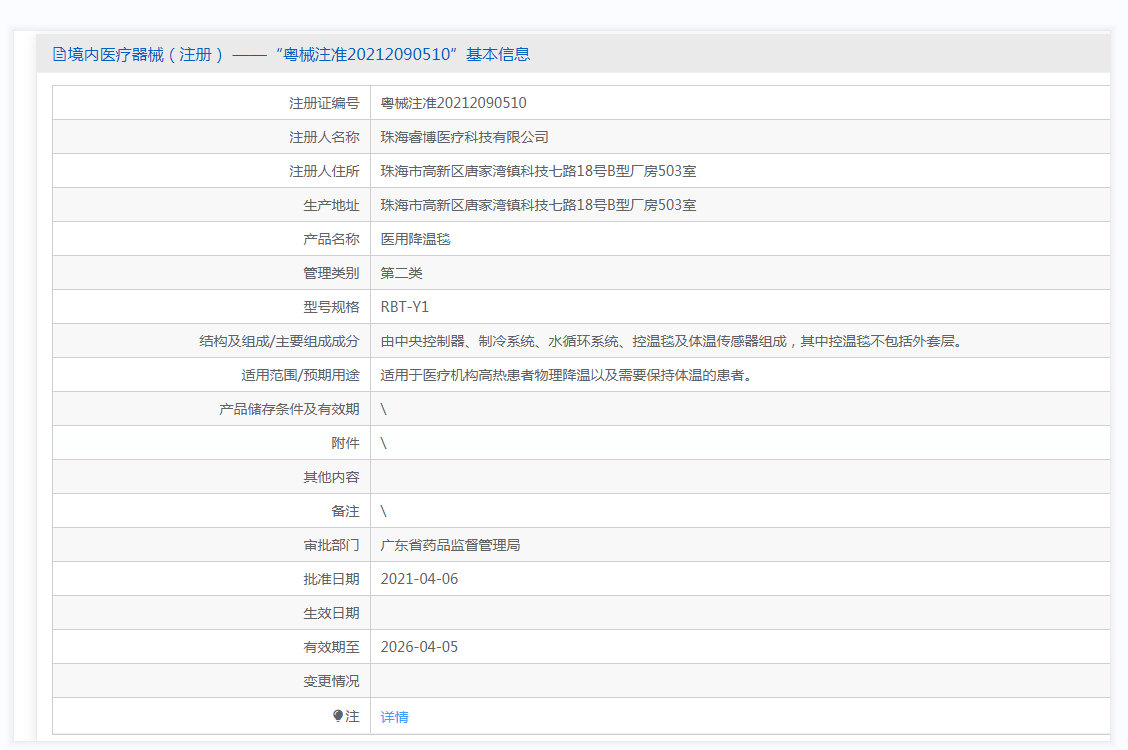Viewport: 1128px width, 750px height.
Task: Click the 结构及组成 description text
Action: [671, 341]
